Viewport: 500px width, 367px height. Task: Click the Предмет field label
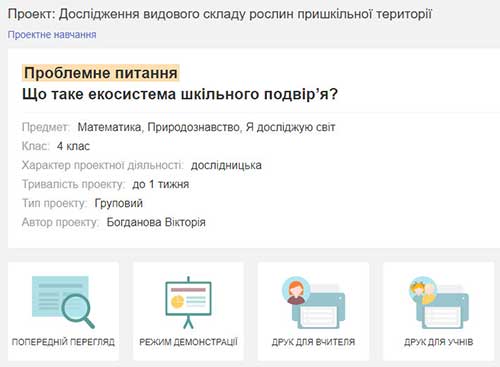pyautogui.click(x=46, y=127)
